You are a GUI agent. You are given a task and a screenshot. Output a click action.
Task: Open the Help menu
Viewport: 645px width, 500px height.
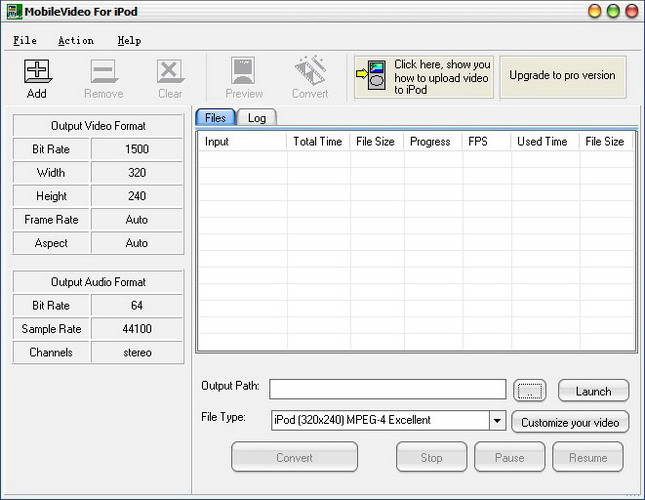pos(129,40)
